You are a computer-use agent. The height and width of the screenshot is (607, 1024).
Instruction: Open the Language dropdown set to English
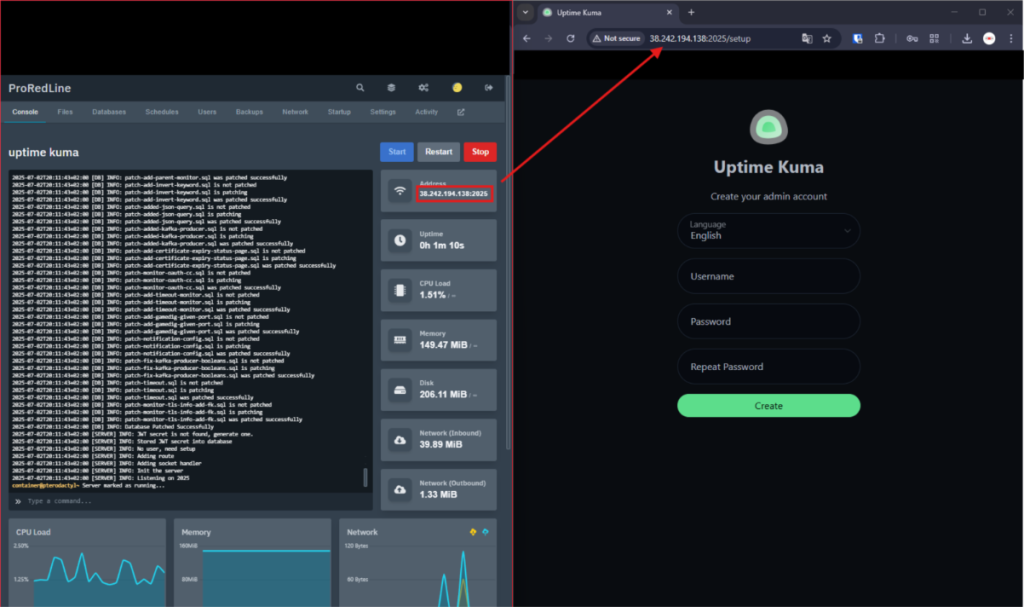click(769, 231)
